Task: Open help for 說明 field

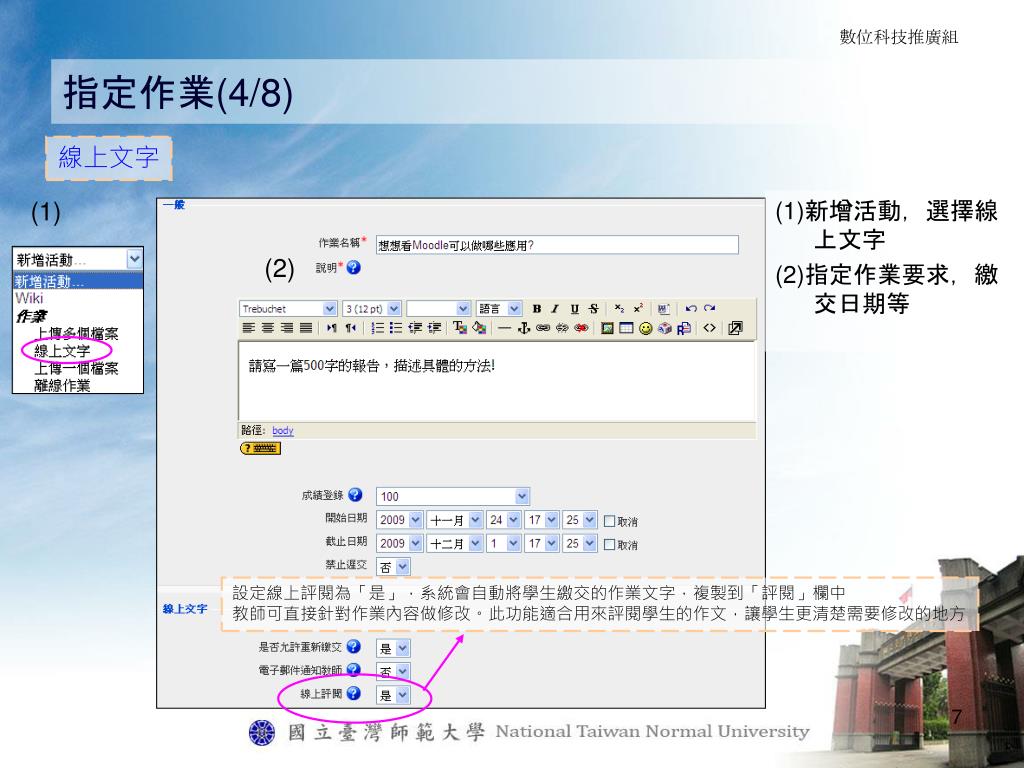Action: tap(354, 267)
